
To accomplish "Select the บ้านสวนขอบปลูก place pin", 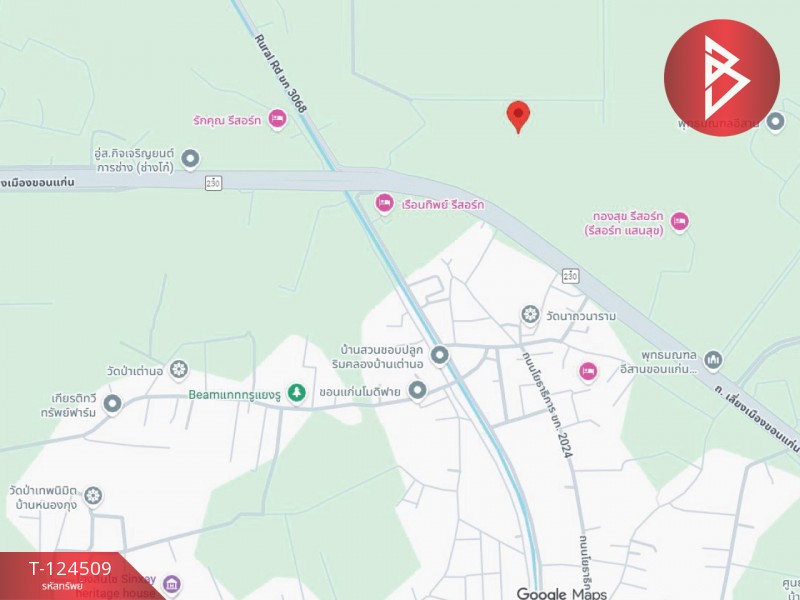I will click(x=439, y=356).
